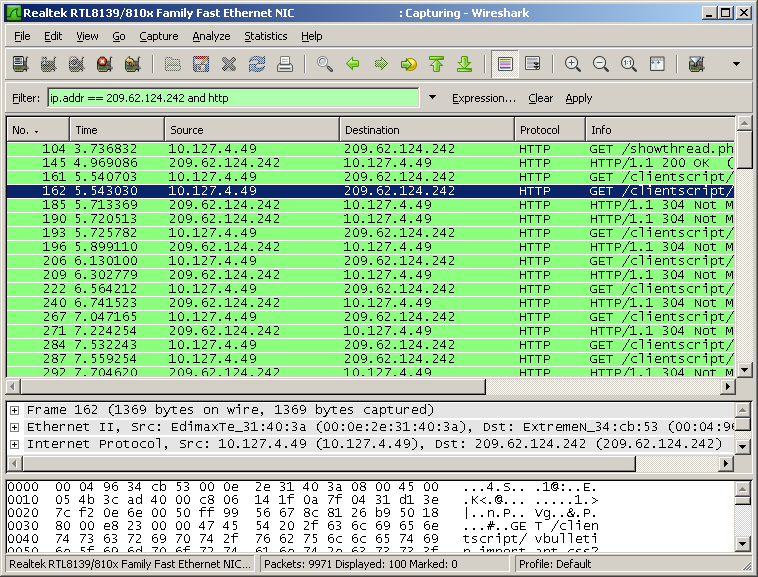This screenshot has height=577, width=758.
Task: Expand Ethernet II tree node
Action: (15, 427)
